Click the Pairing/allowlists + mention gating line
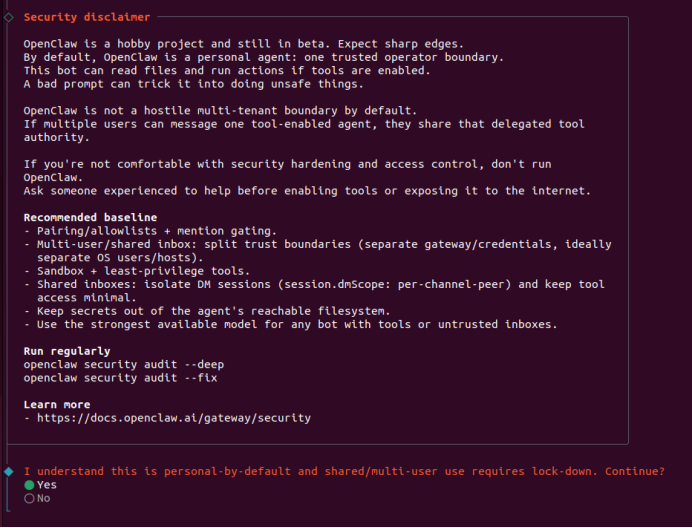 click(150, 231)
